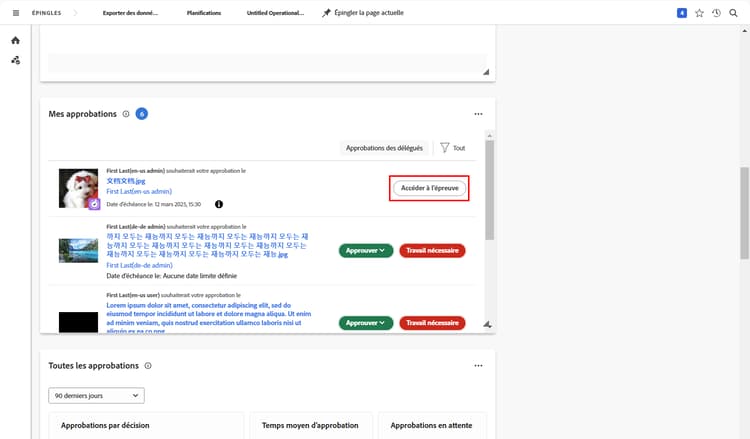
Task: Click the ÉPINGLES label
Action: (46, 13)
